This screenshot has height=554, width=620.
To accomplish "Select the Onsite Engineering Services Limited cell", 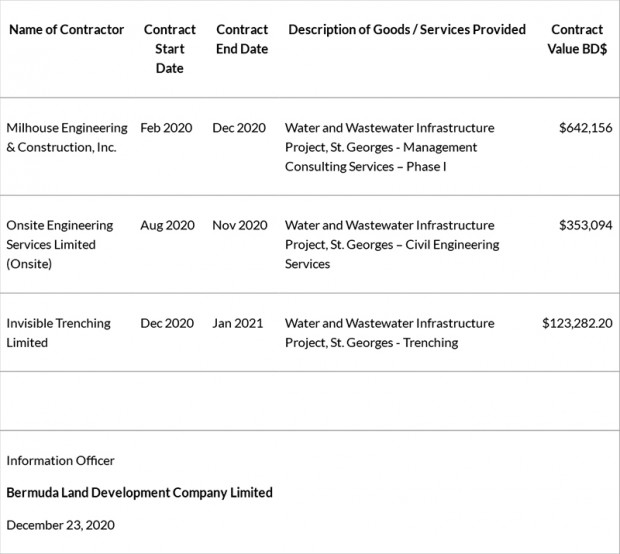I will [x=60, y=245].
